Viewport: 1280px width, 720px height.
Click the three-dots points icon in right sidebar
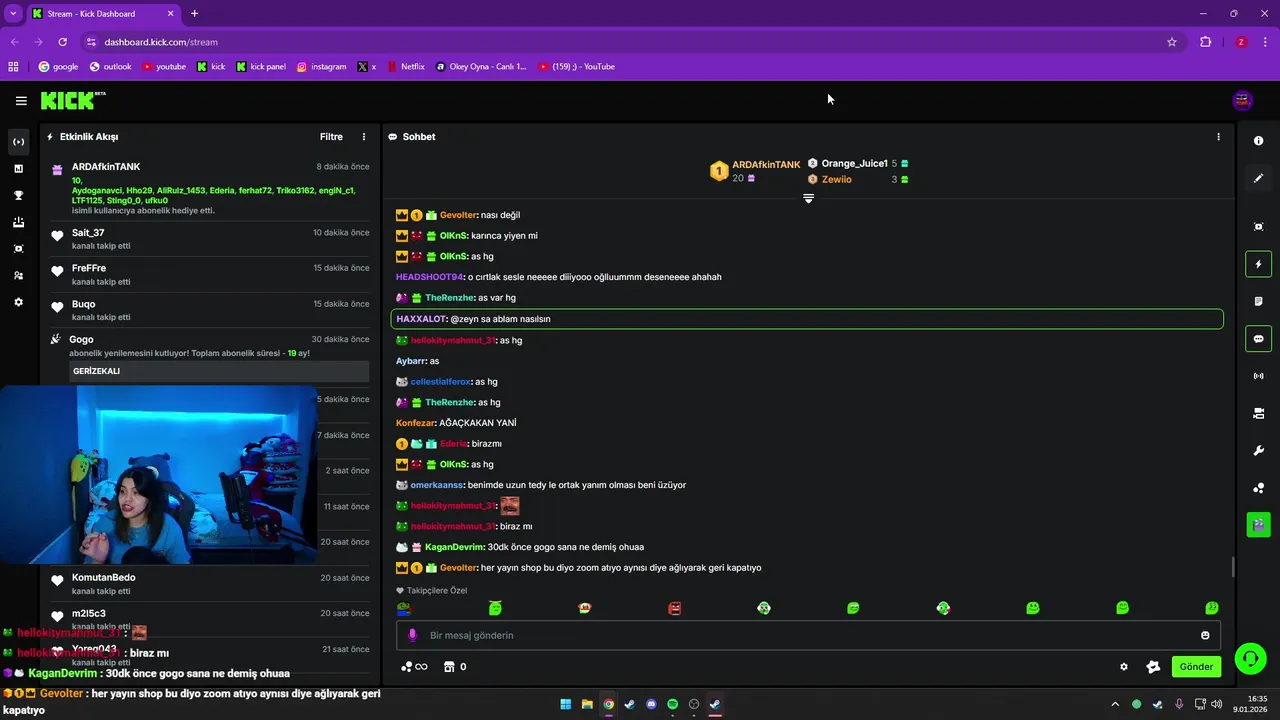coord(1258,488)
